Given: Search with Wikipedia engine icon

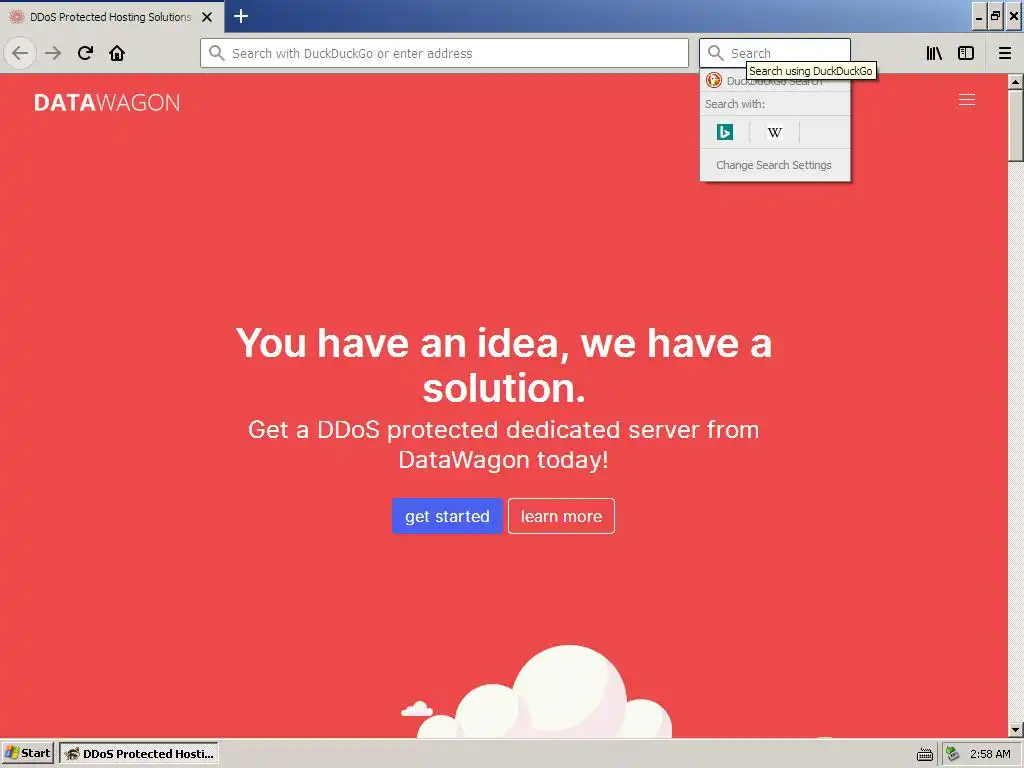Looking at the screenshot, I should click(775, 132).
